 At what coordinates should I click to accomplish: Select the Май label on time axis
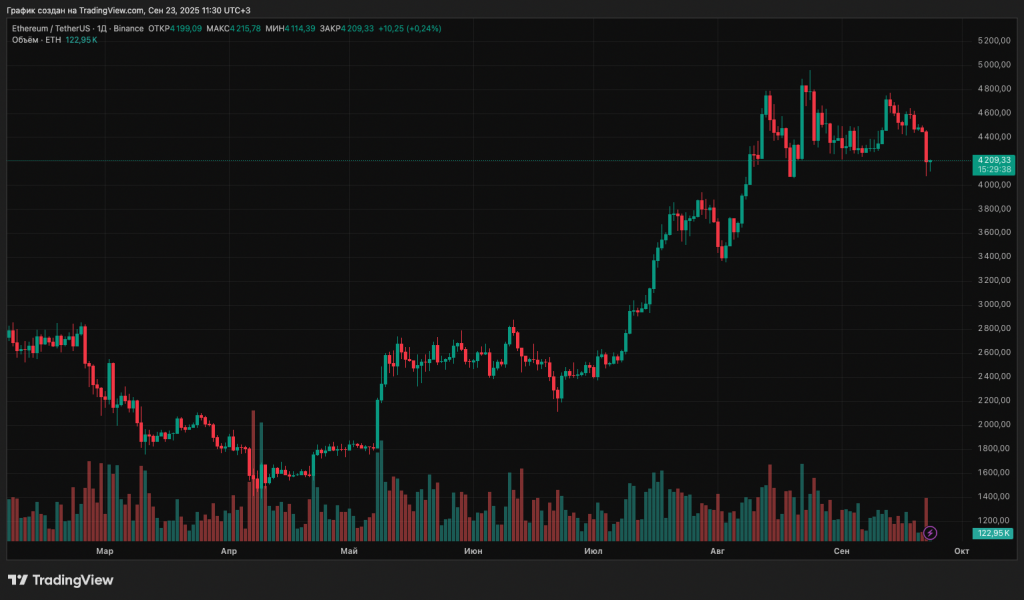tap(349, 551)
